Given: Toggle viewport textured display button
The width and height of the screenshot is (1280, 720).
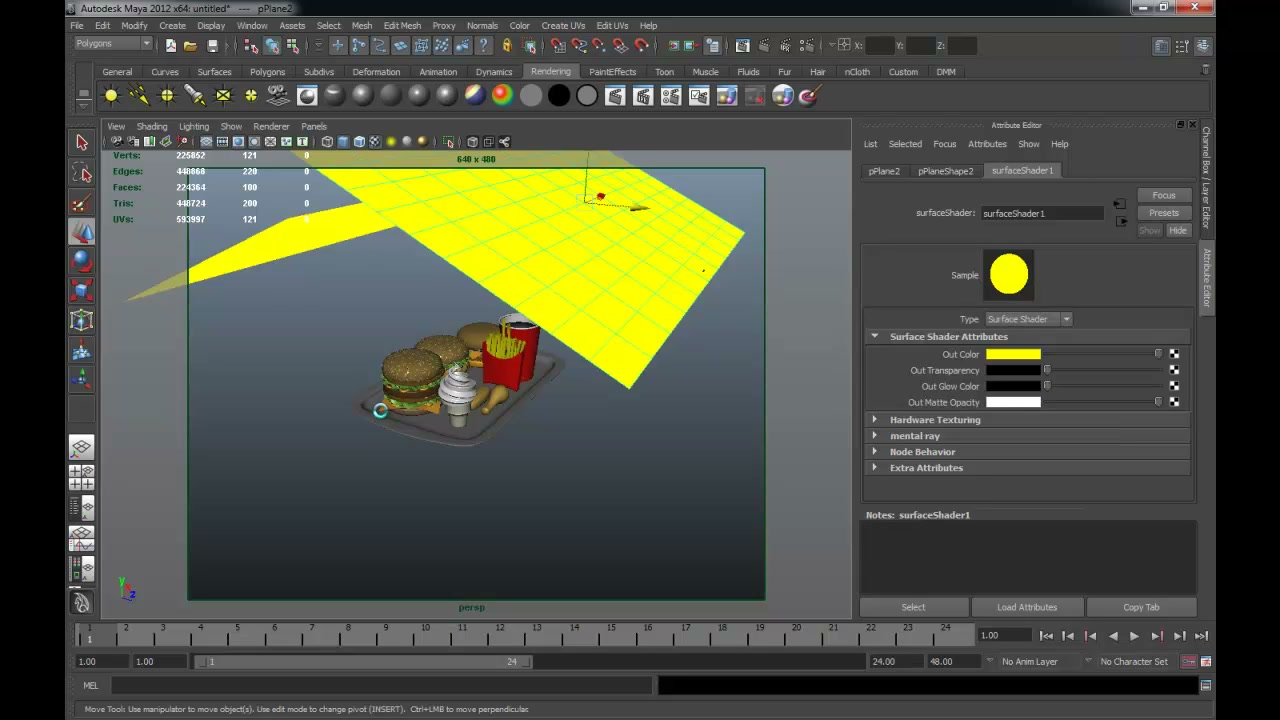Looking at the screenshot, I should [375, 142].
